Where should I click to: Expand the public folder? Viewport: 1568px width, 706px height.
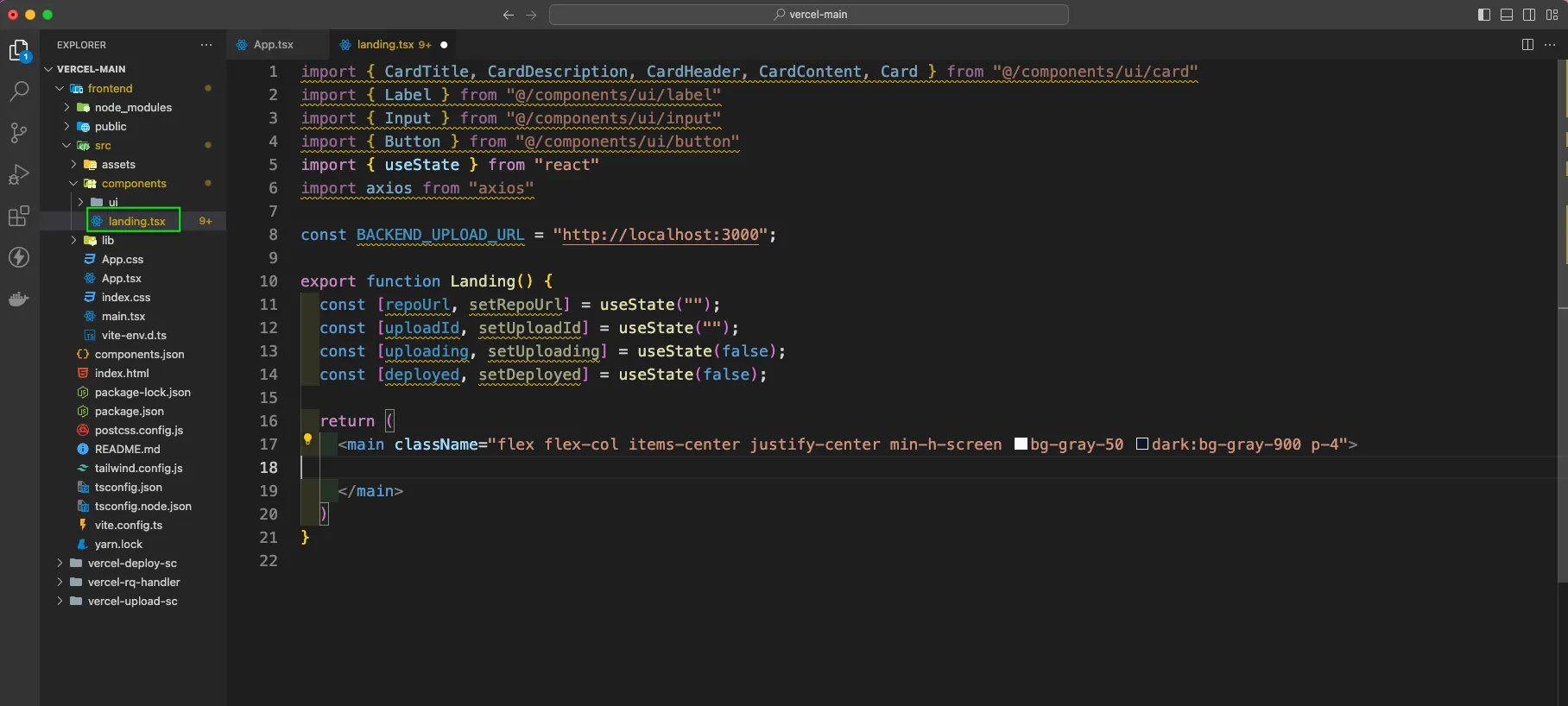[x=66, y=126]
